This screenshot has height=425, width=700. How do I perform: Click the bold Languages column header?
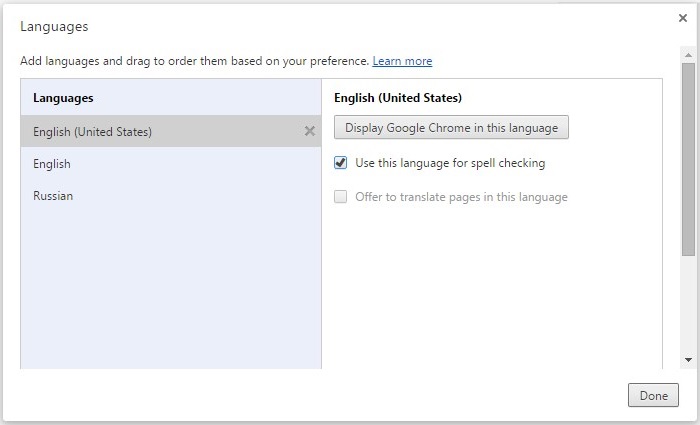pos(63,98)
